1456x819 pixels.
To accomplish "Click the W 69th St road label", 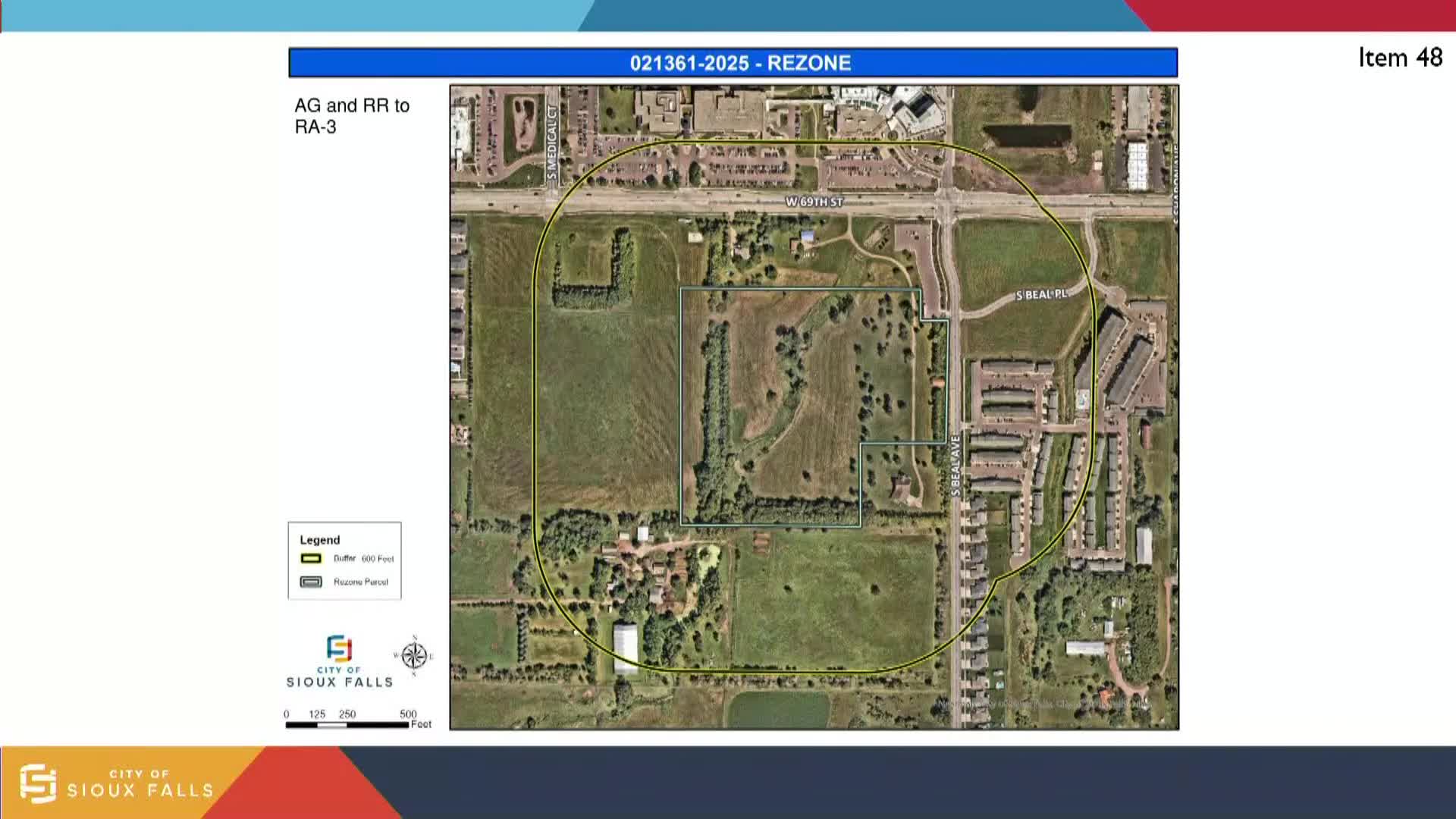I will point(814,202).
